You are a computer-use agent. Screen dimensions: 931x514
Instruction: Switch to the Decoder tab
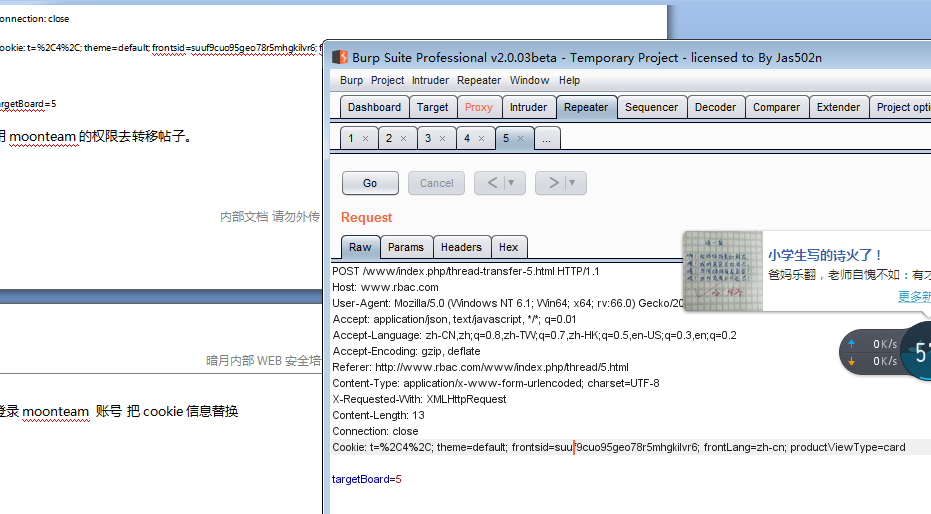tap(715, 107)
